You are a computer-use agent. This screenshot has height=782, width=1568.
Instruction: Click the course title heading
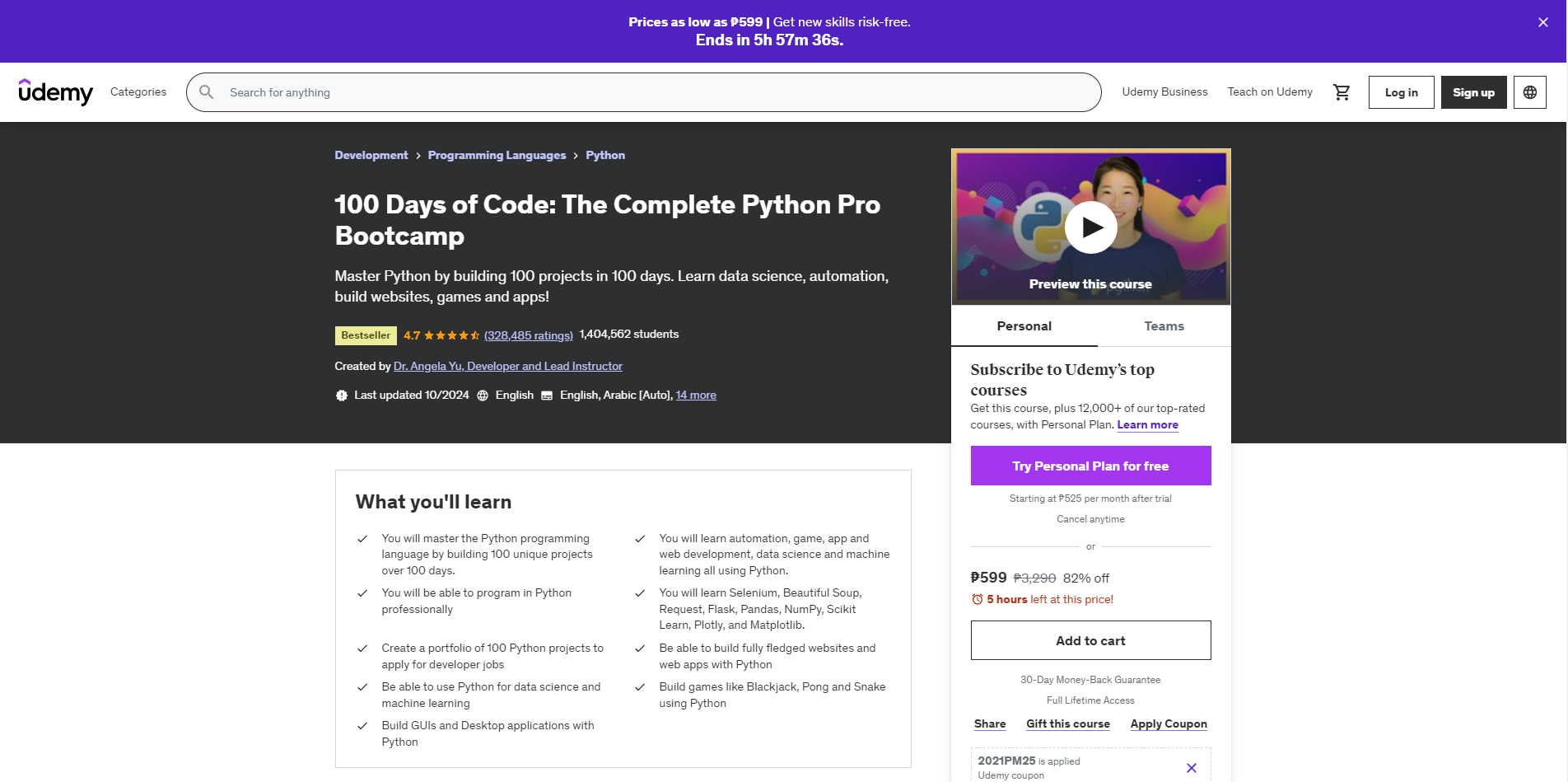[x=608, y=220]
